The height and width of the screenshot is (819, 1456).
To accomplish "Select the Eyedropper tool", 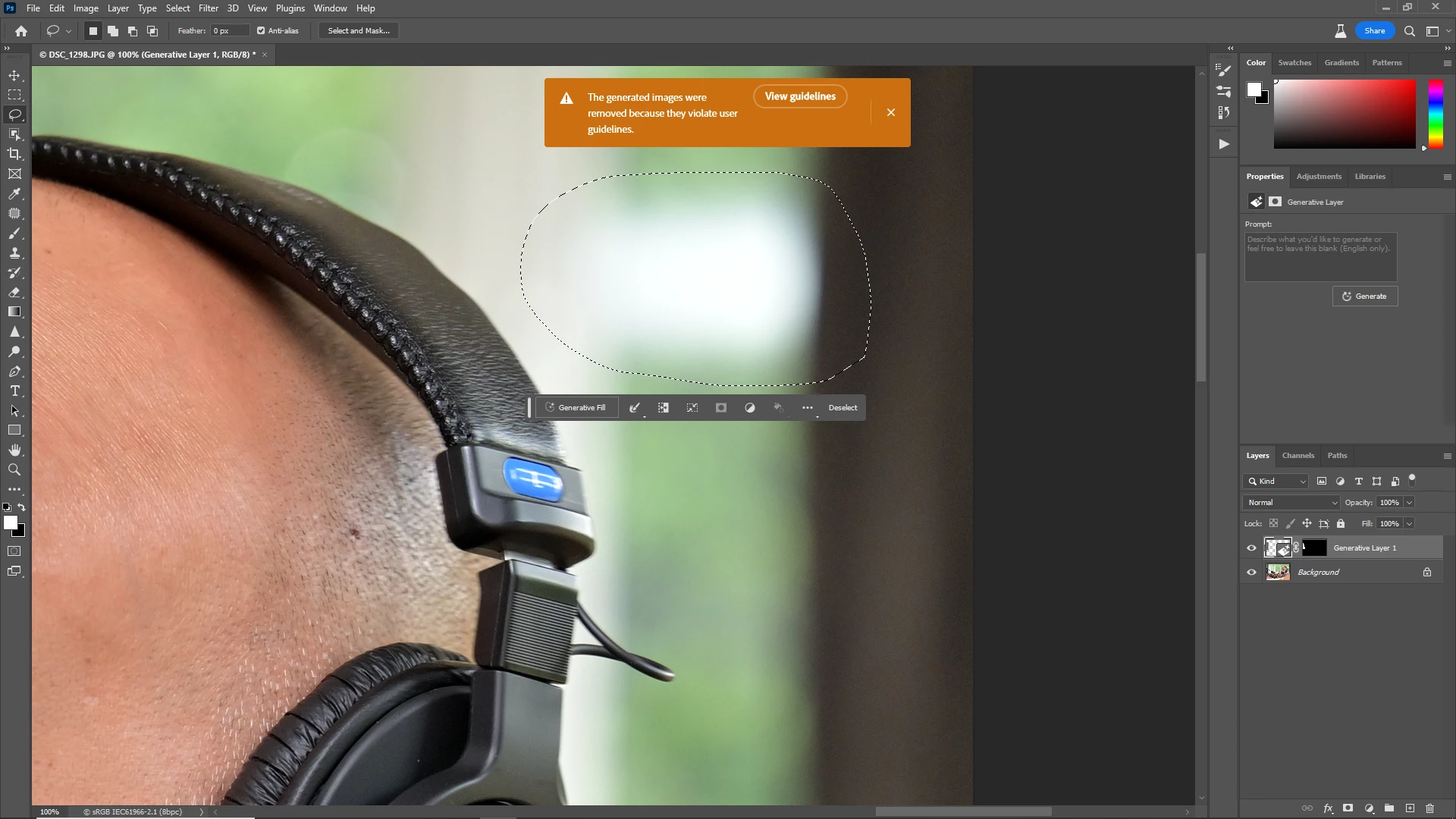I will 14,194.
